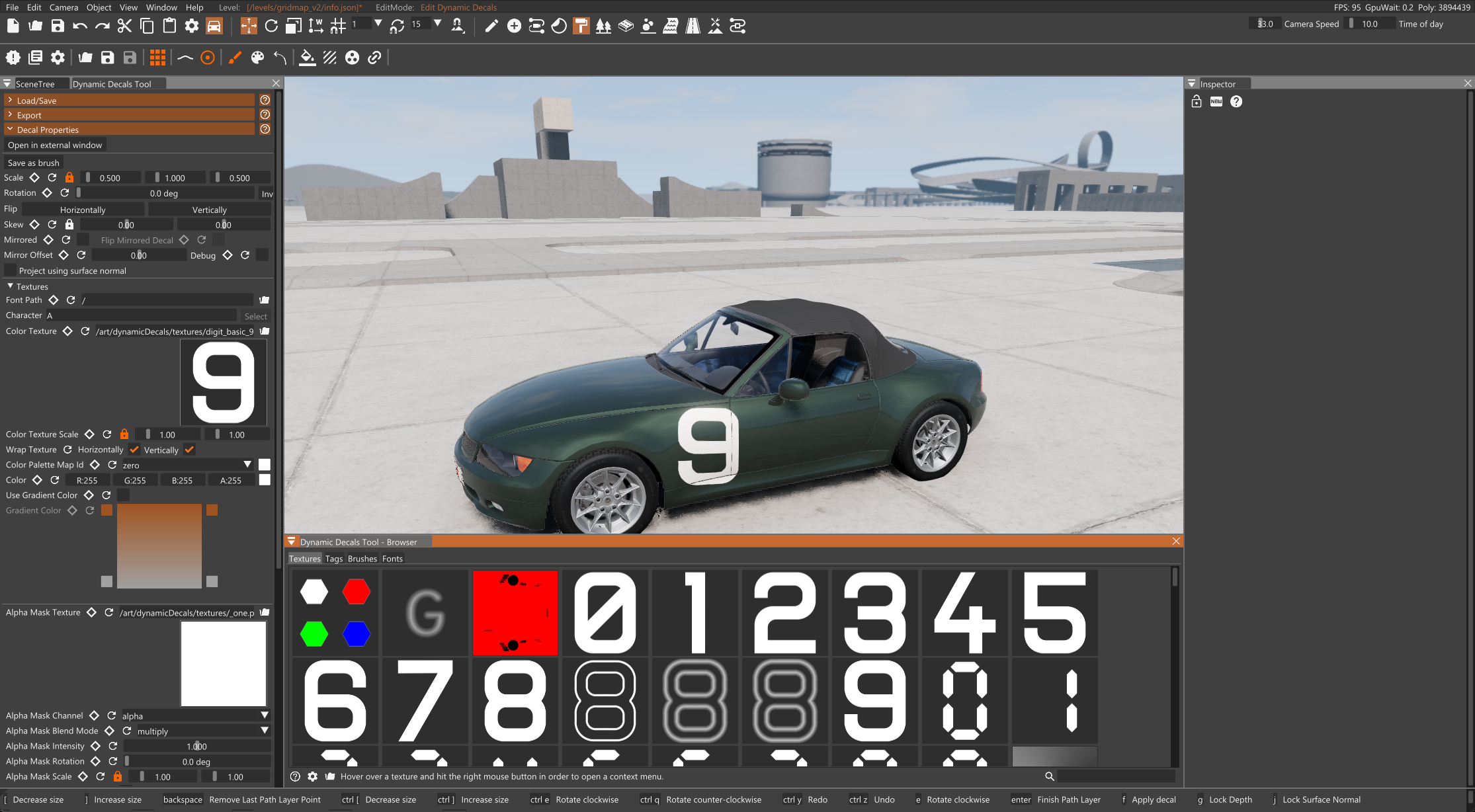
Task: Open the Alpha Mask Blend Mode dropdown
Action: click(203, 731)
